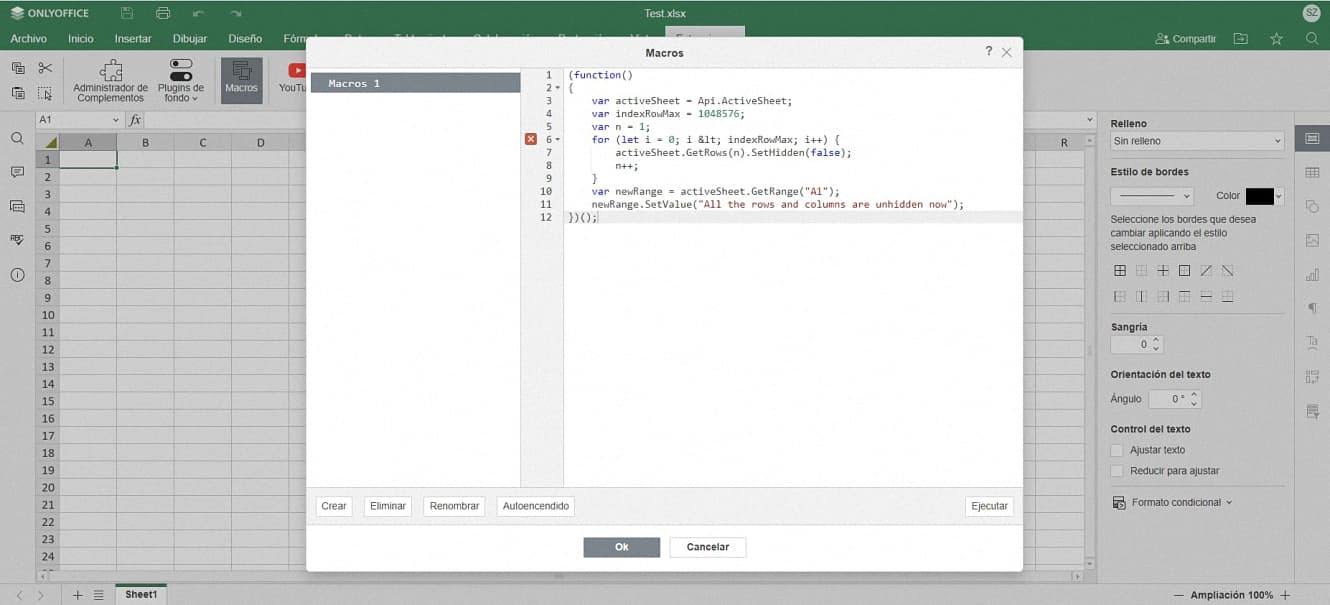Click the Autoencendido button
1330x605 pixels.
[x=535, y=506]
